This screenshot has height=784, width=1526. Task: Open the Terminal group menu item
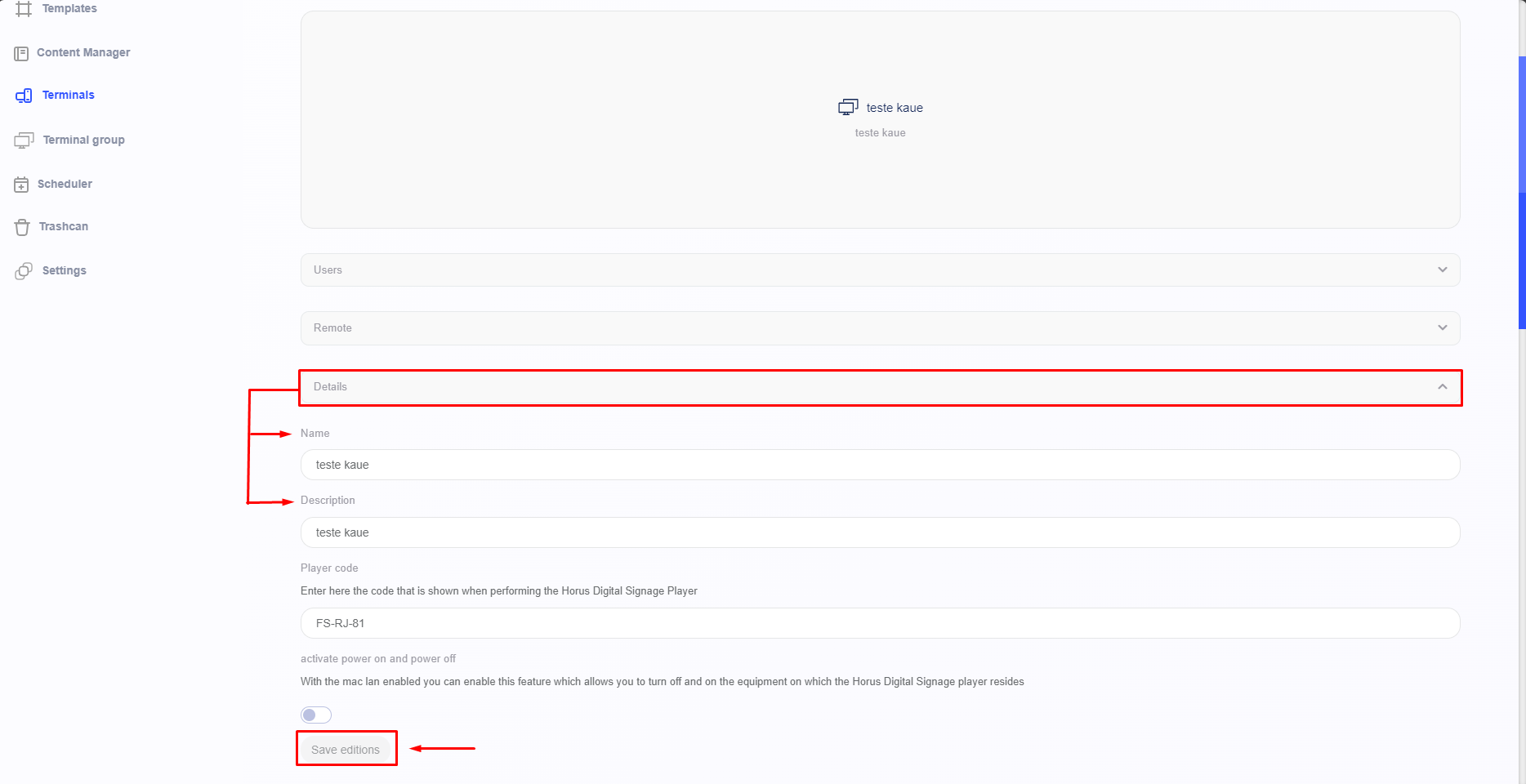click(83, 140)
